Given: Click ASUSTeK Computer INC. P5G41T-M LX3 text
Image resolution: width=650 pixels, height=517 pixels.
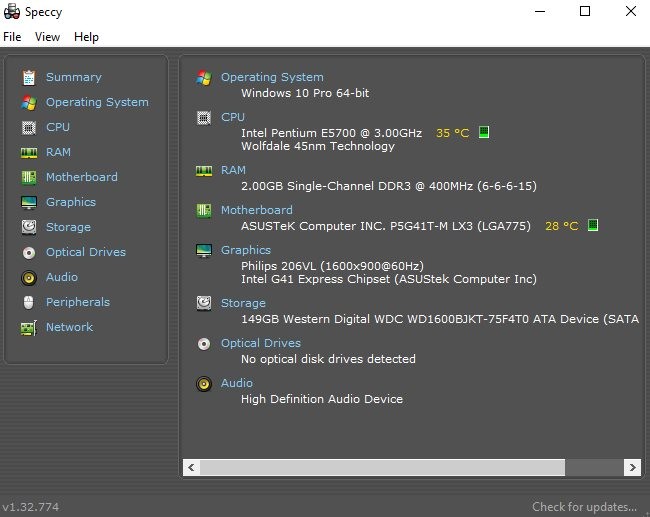Looking at the screenshot, I should pos(386,226).
